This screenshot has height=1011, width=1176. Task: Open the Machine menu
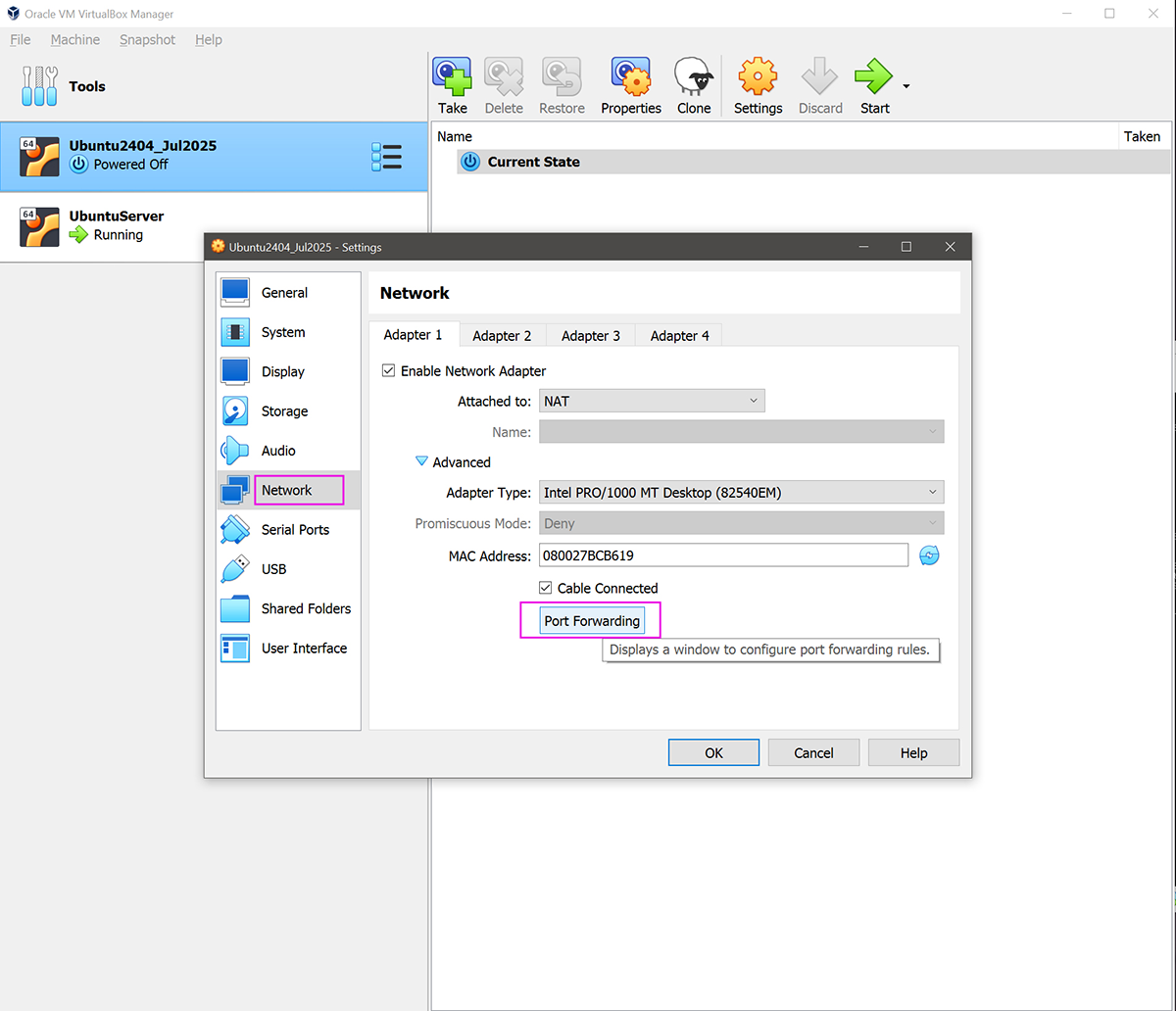coord(75,40)
